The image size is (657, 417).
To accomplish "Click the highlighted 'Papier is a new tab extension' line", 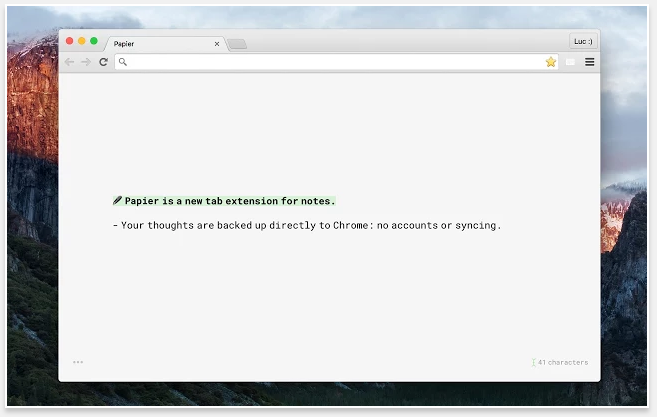I will tap(224, 201).
